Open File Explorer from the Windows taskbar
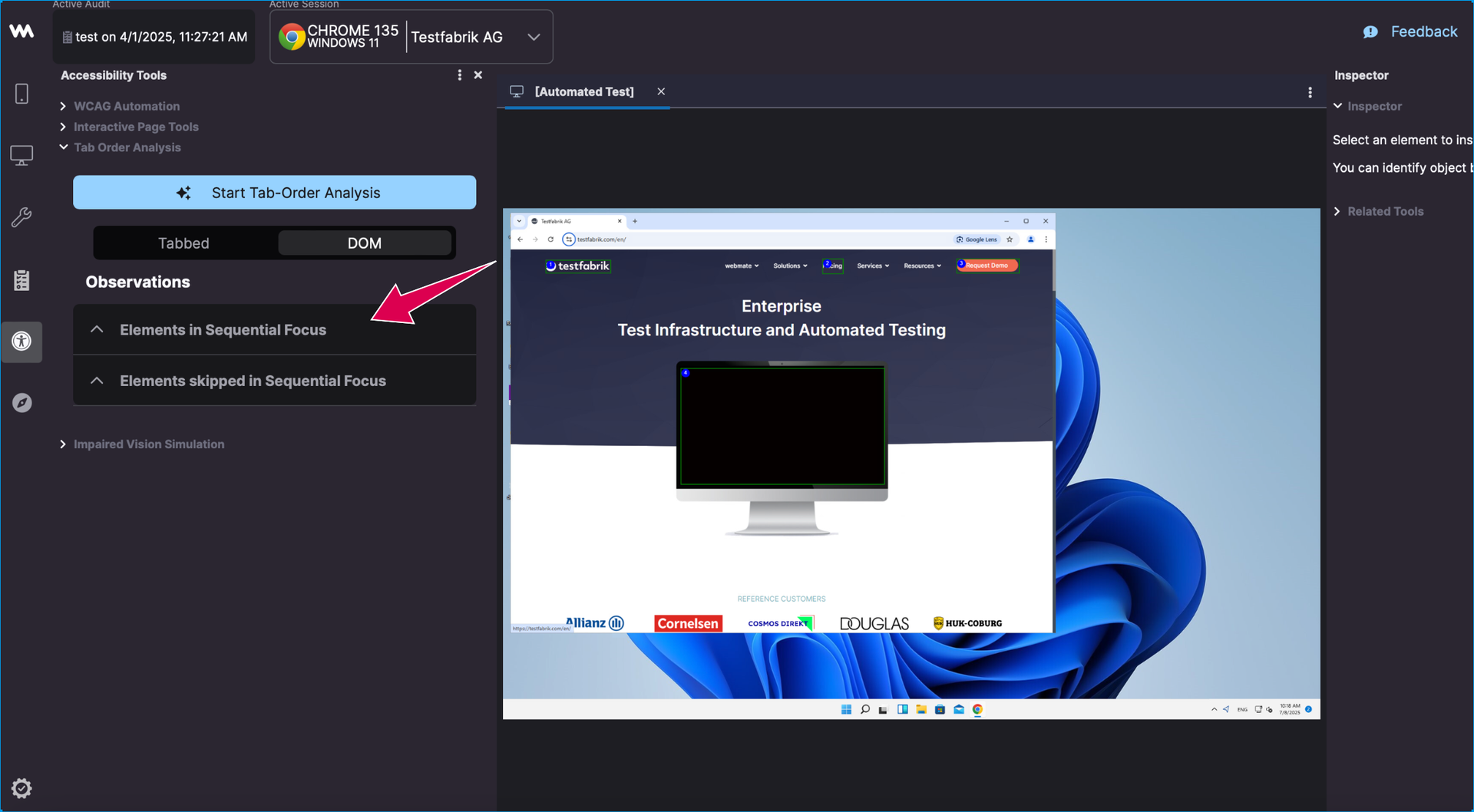The height and width of the screenshot is (812, 1474). [921, 709]
